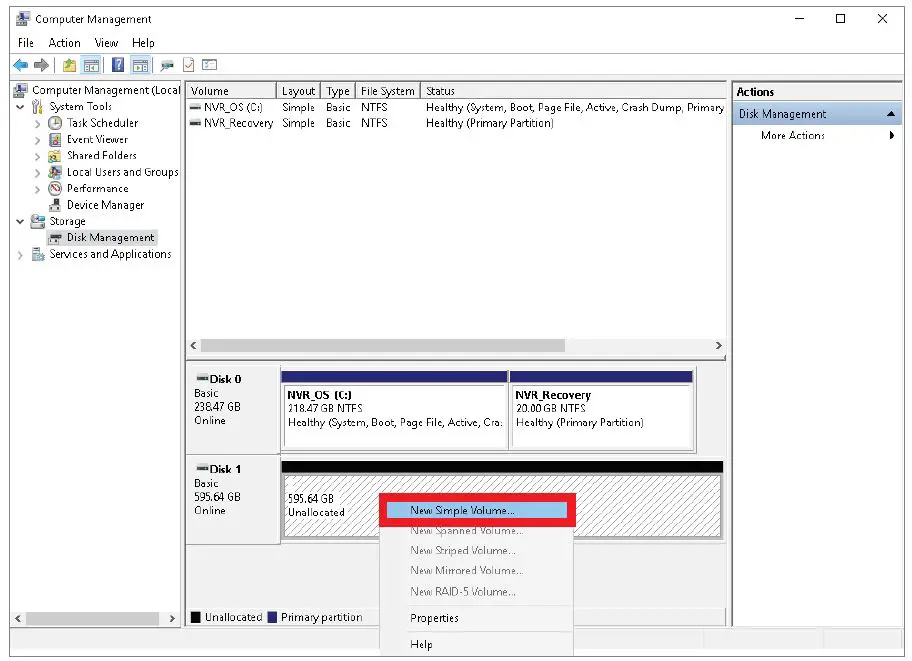
Task: Collapse the Storage tree node
Action: tap(20, 221)
